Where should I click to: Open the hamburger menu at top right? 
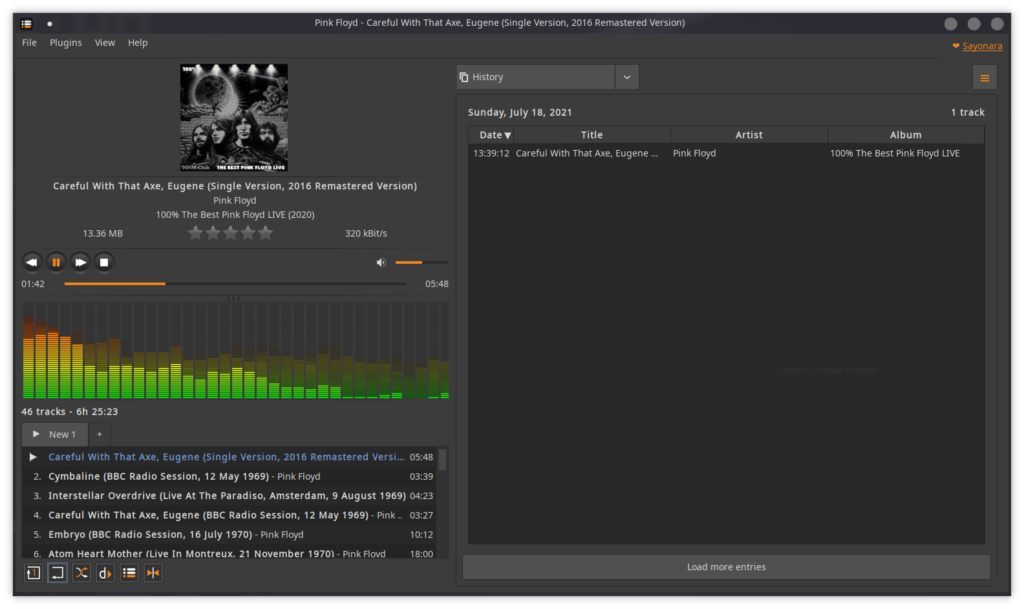985,78
